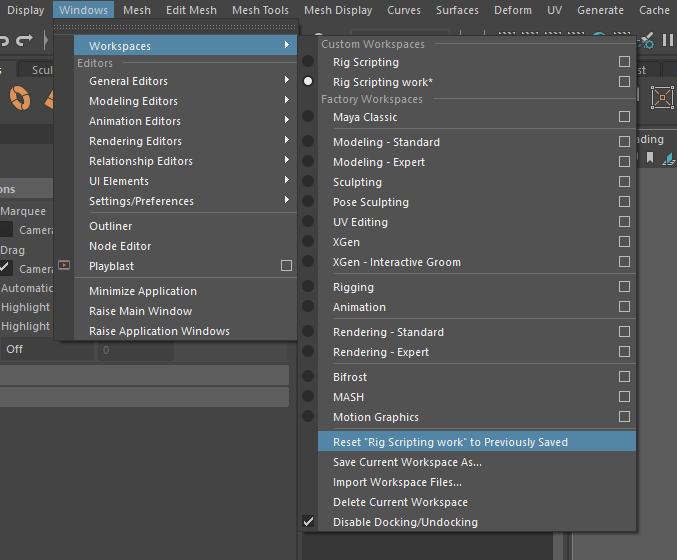The width and height of the screenshot is (677, 560).
Task: Open options box for UV Editing
Action: point(624,222)
